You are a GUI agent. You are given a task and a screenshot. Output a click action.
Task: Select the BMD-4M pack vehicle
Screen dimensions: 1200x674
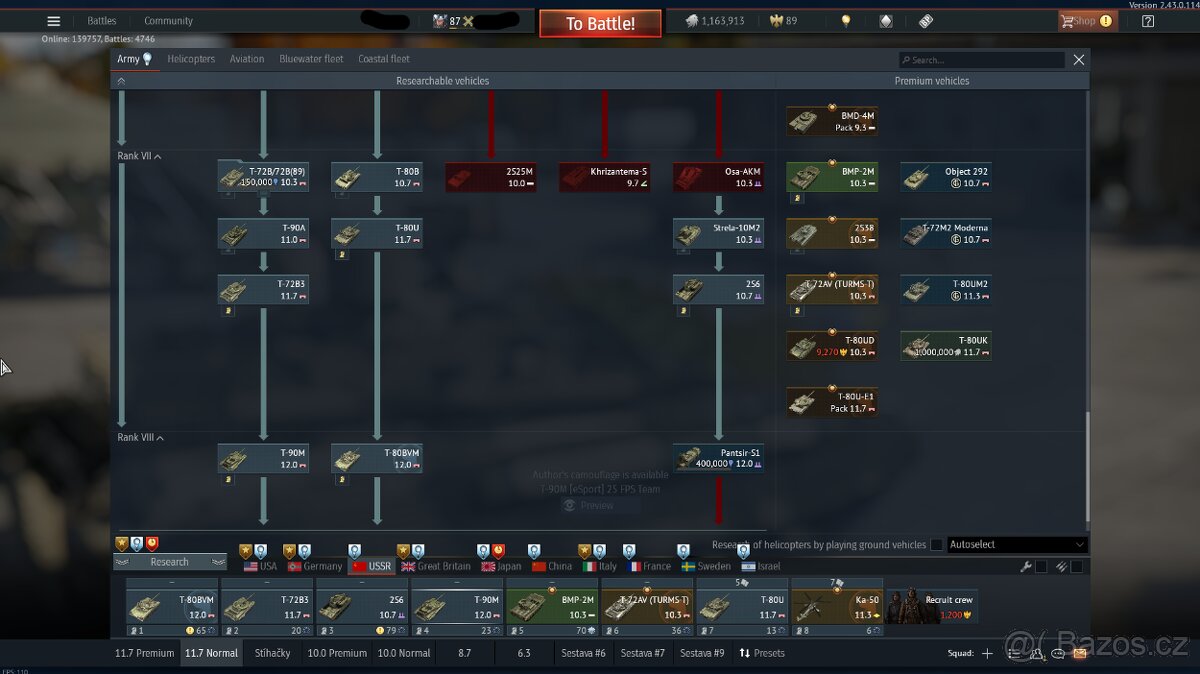point(832,121)
